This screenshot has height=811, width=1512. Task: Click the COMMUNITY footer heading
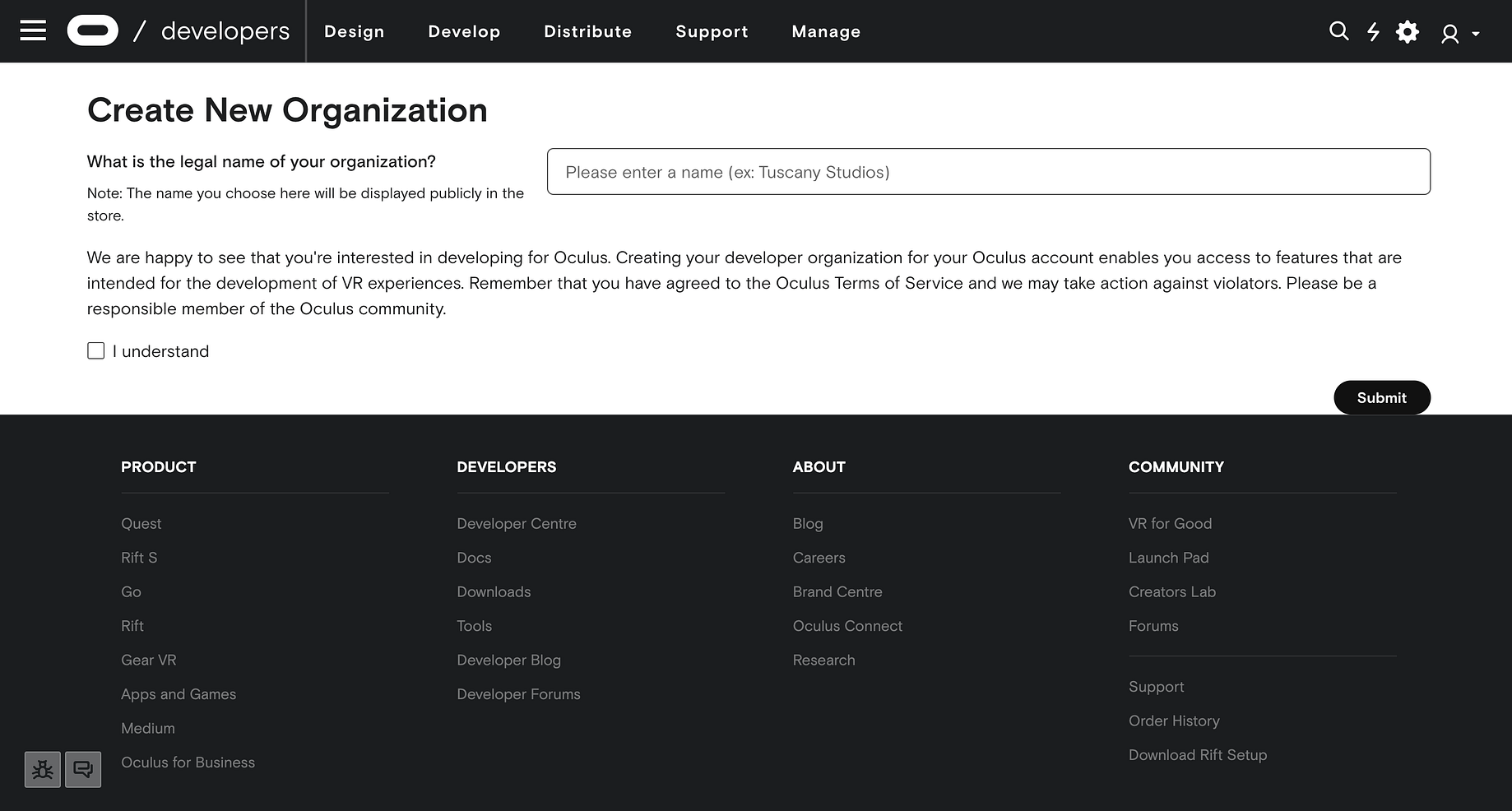(1176, 466)
